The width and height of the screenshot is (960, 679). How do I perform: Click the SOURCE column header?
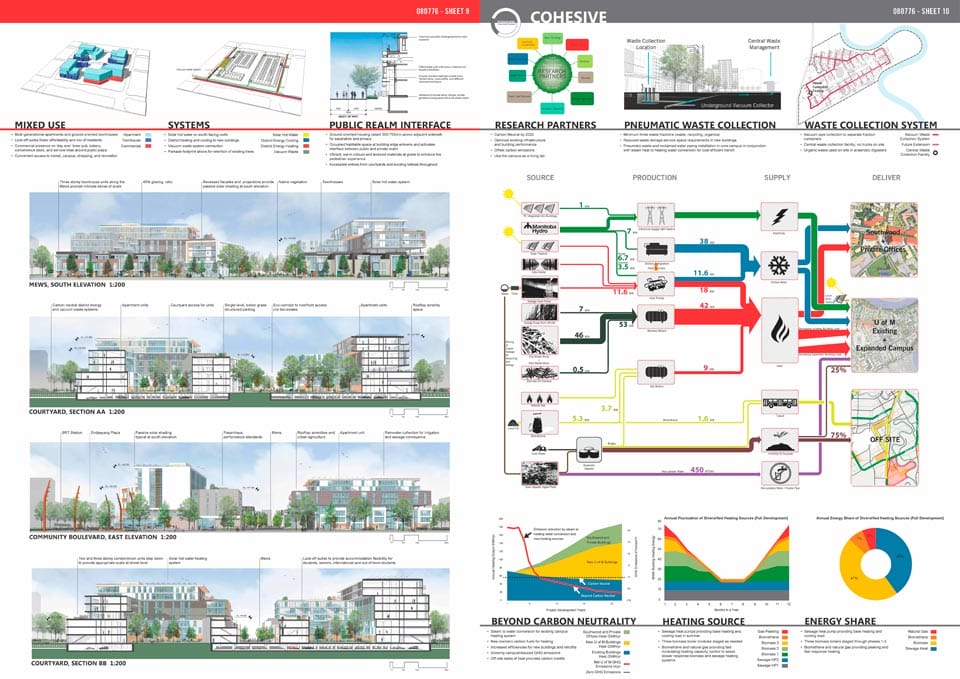click(540, 178)
